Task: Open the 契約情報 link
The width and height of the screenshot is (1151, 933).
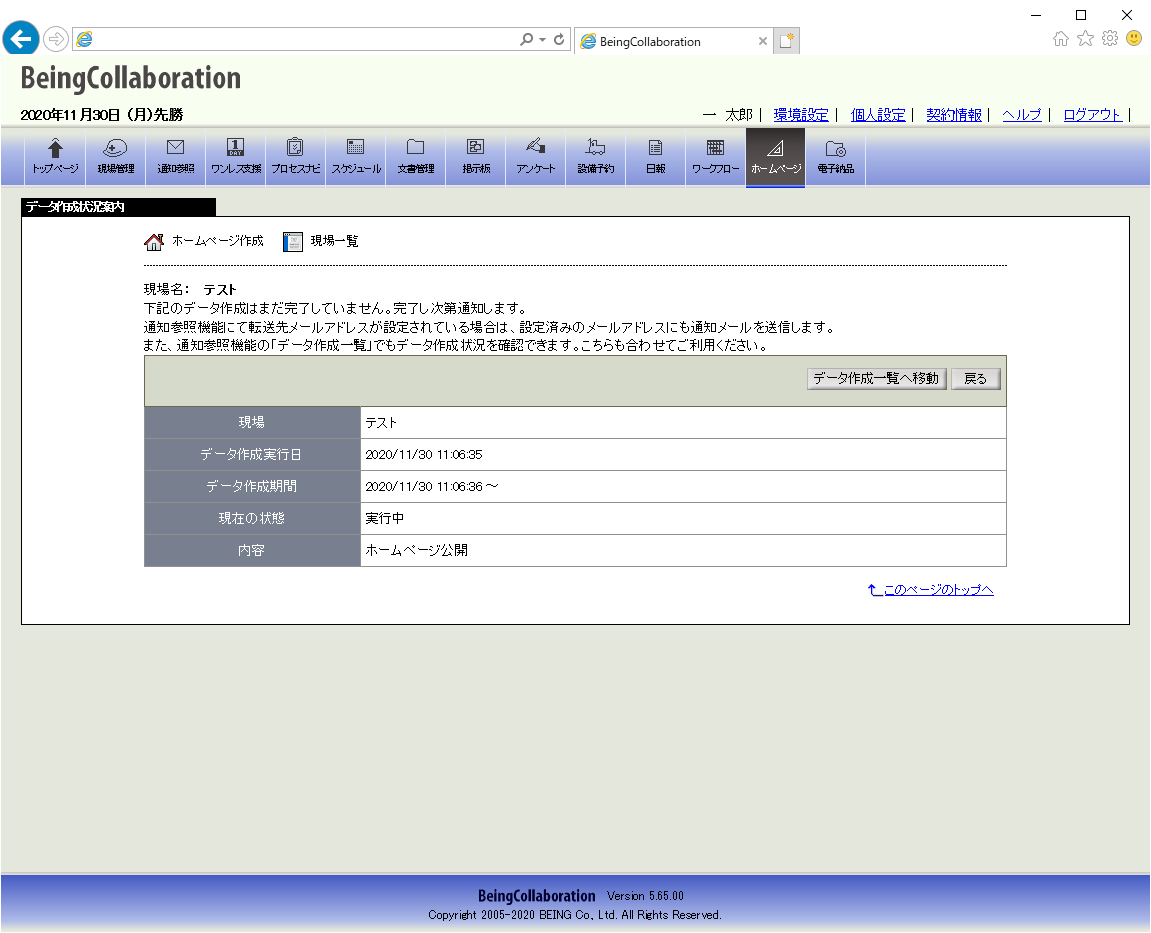Action: pyautogui.click(x=954, y=115)
